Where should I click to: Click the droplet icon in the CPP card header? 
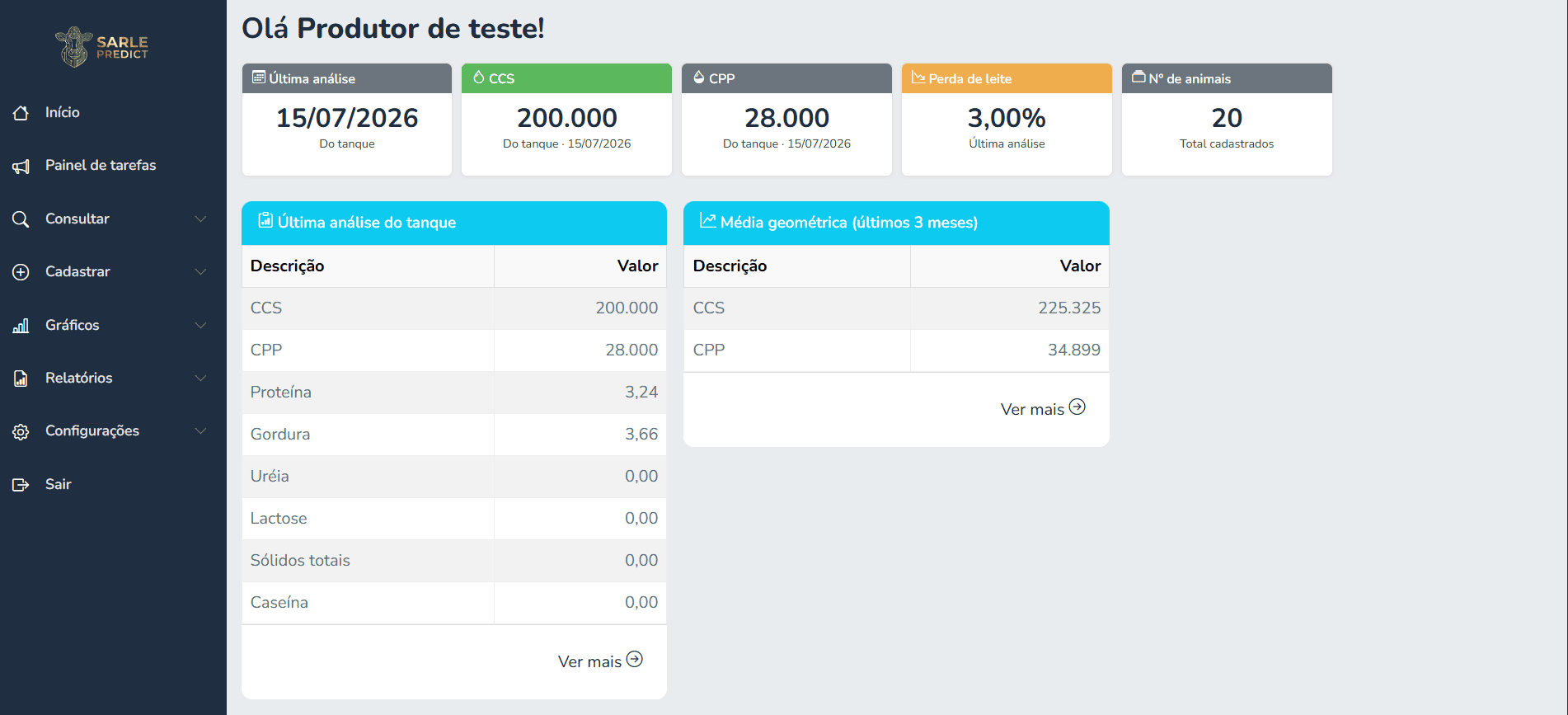click(x=699, y=78)
